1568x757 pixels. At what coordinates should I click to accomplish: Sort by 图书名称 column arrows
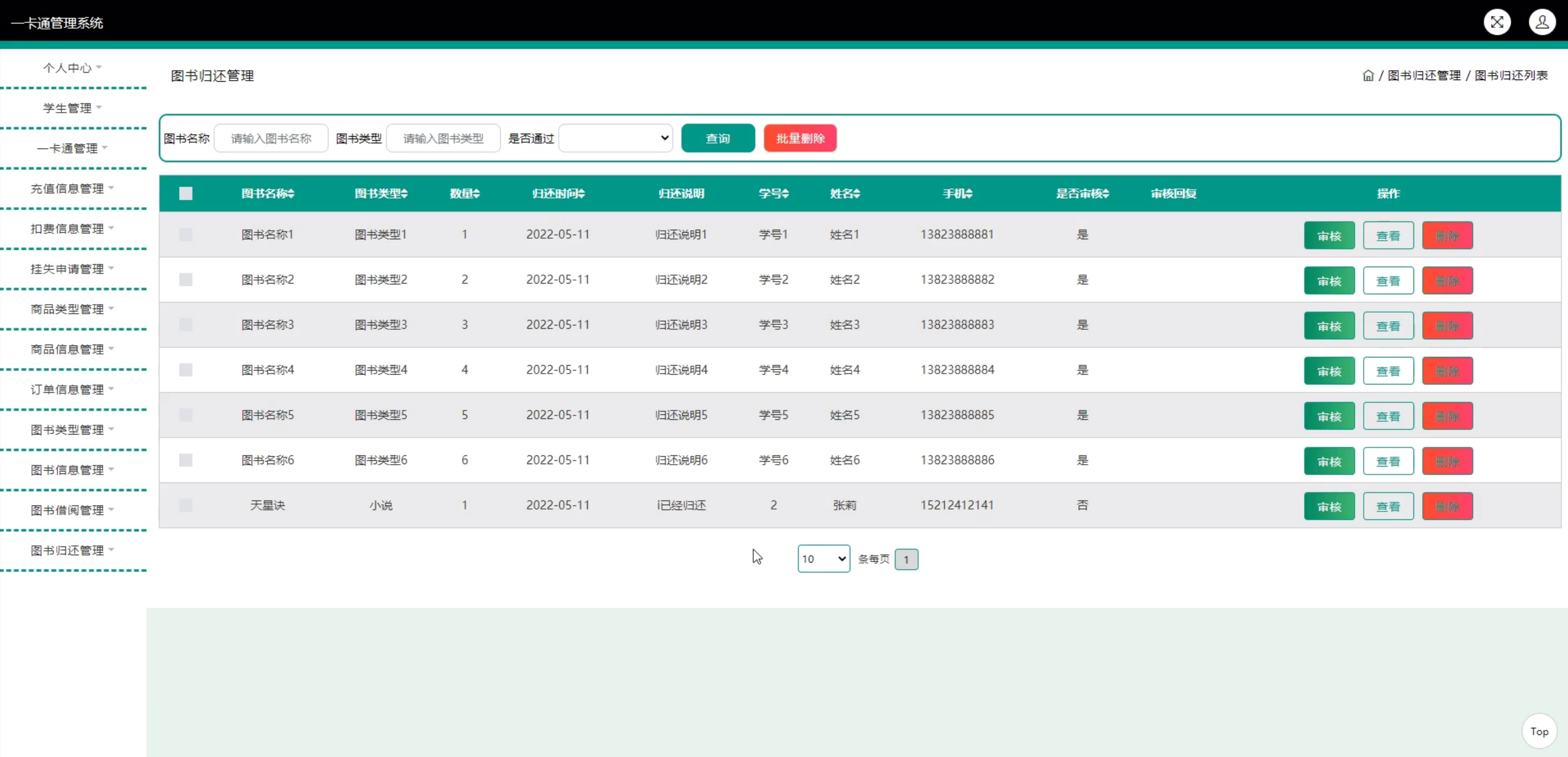coord(291,193)
